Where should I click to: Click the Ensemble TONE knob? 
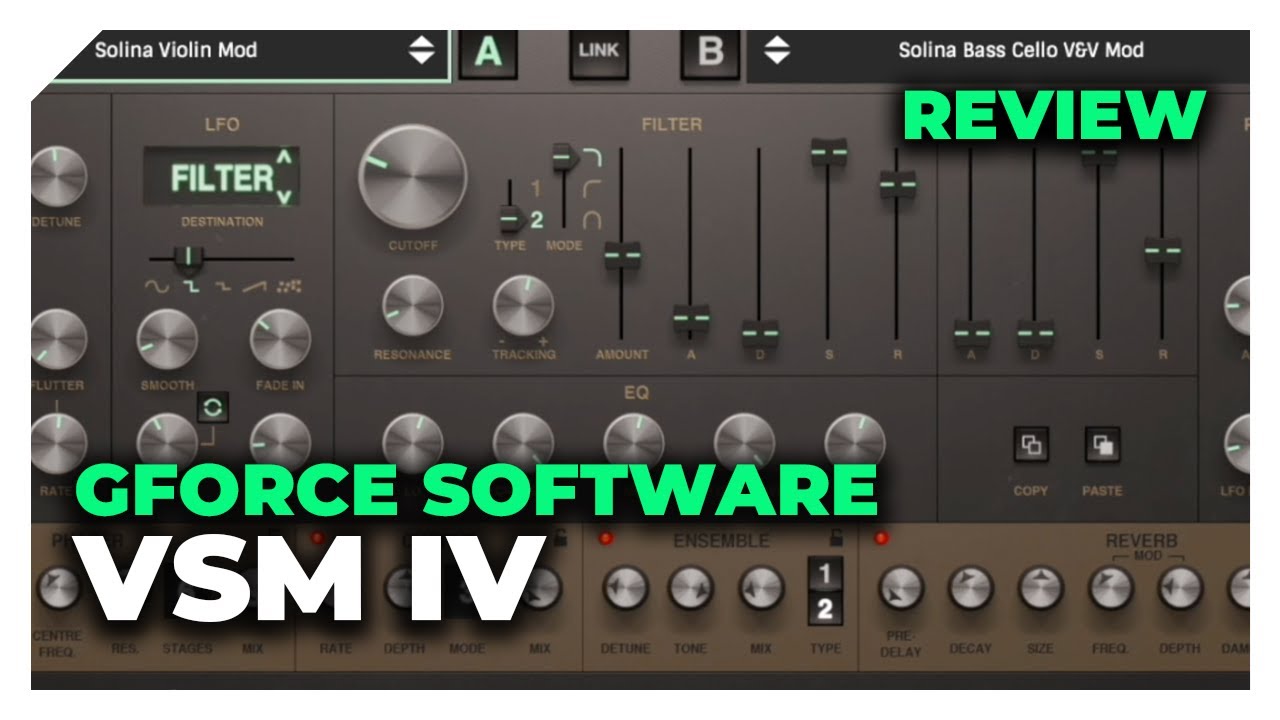[x=691, y=589]
